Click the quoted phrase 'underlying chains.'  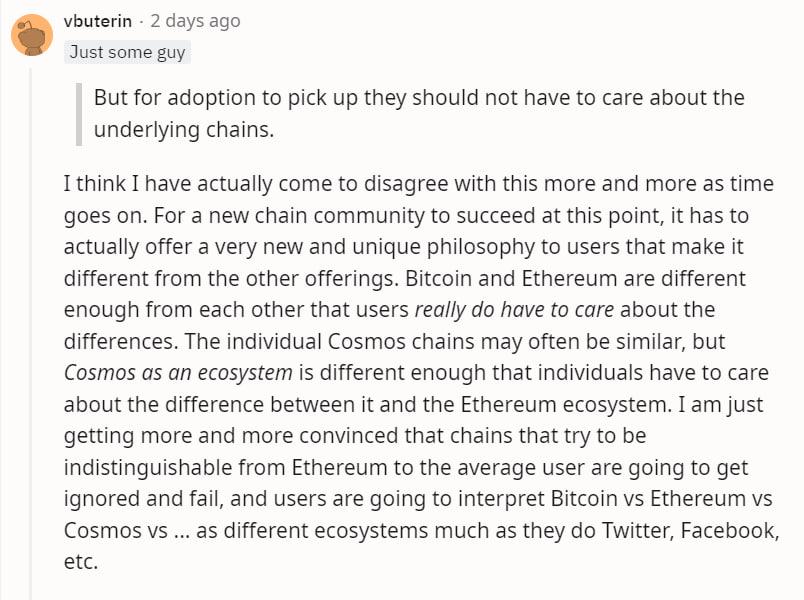(x=184, y=130)
